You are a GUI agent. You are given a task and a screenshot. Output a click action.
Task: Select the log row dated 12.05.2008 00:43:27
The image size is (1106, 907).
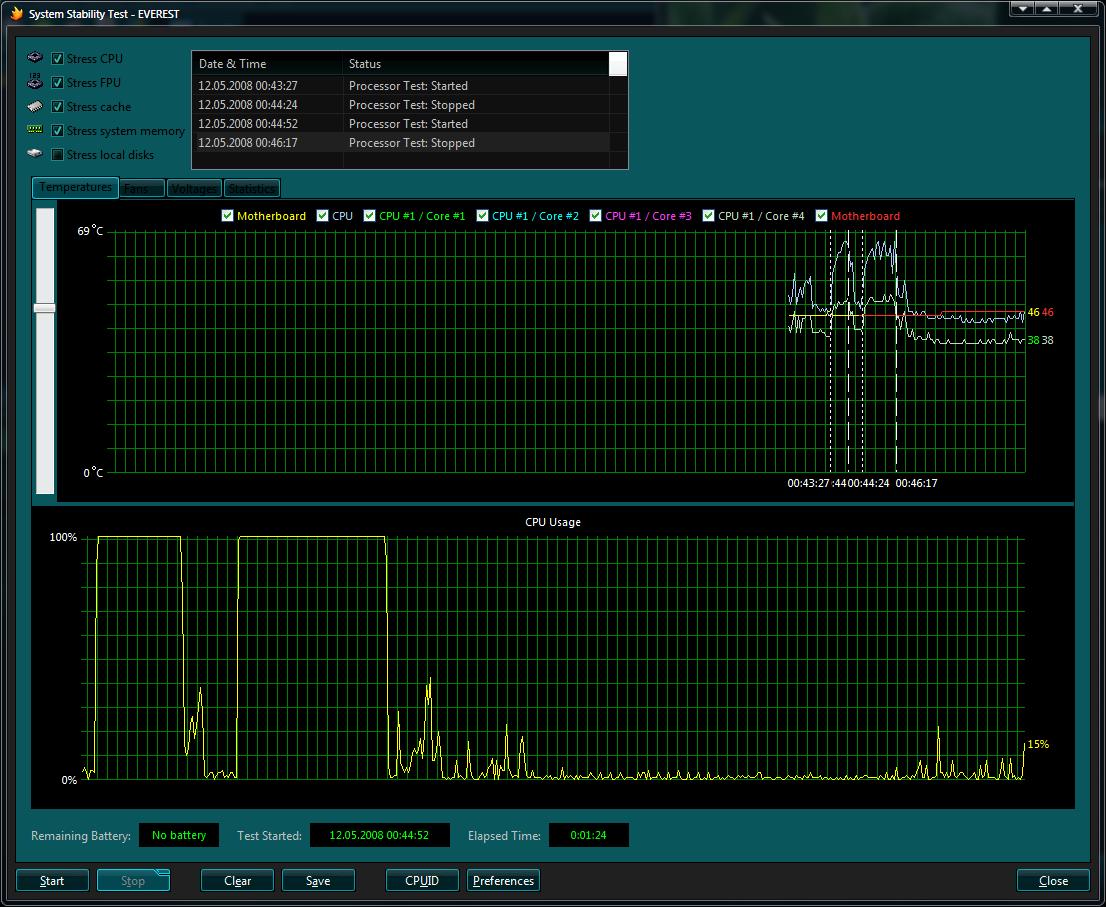(x=401, y=85)
